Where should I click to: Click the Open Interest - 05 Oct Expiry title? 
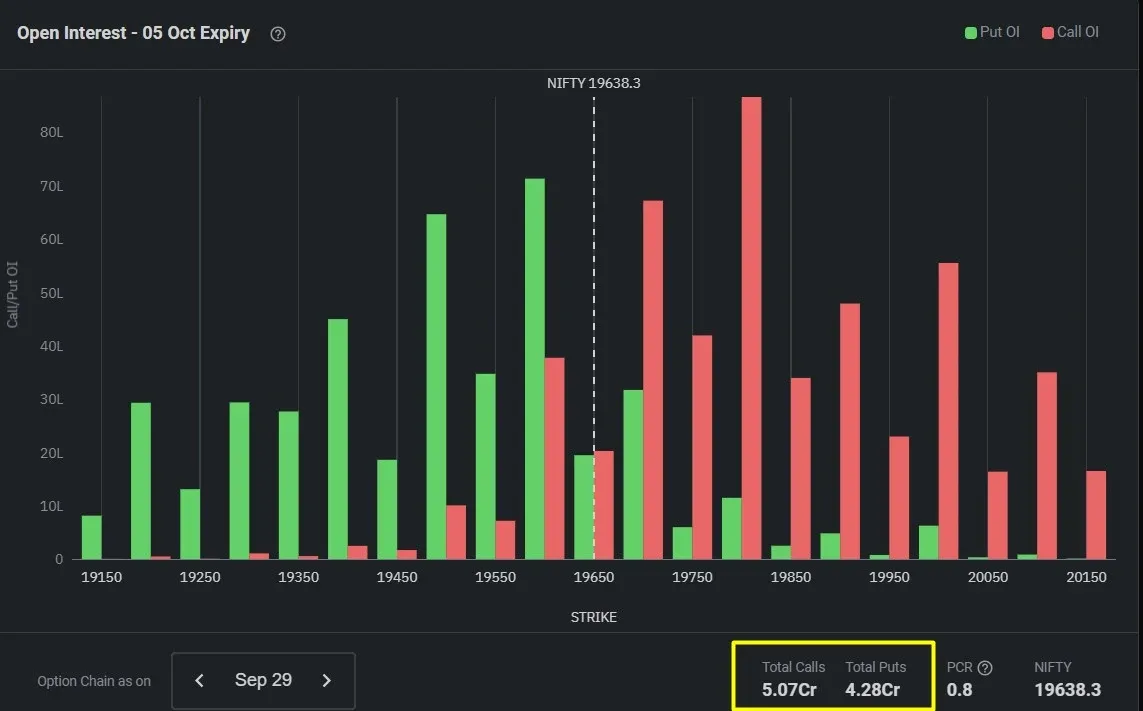(133, 34)
